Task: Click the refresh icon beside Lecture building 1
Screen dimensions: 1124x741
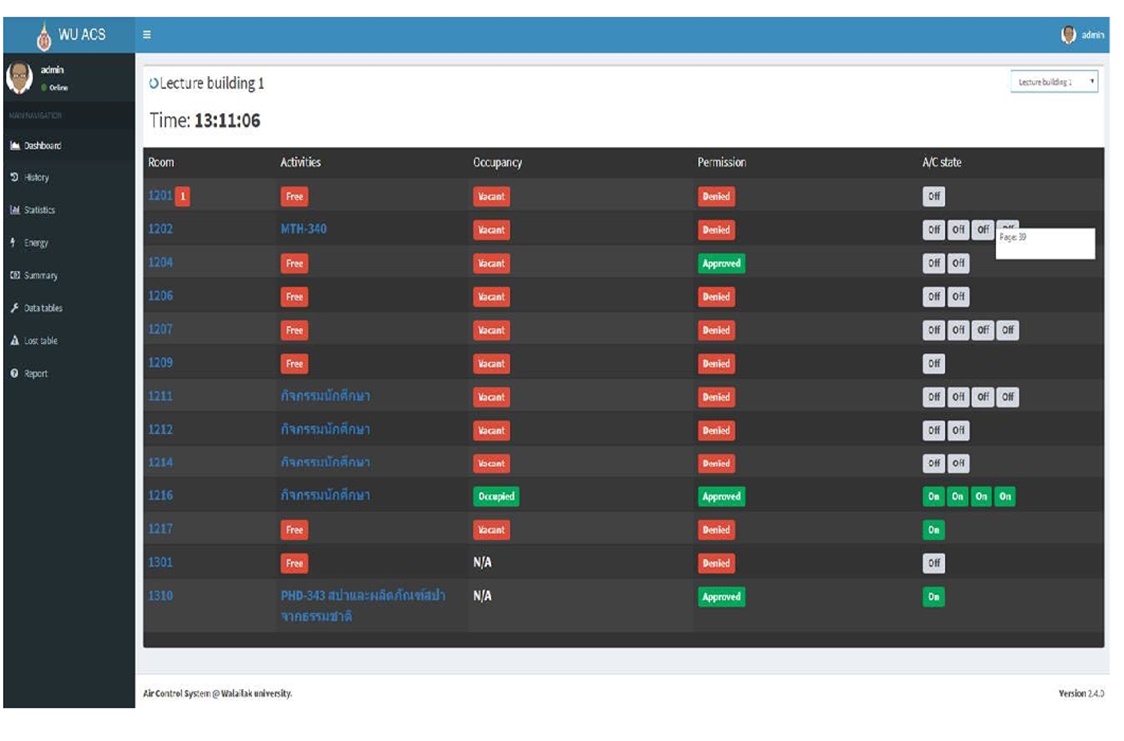Action: point(154,84)
